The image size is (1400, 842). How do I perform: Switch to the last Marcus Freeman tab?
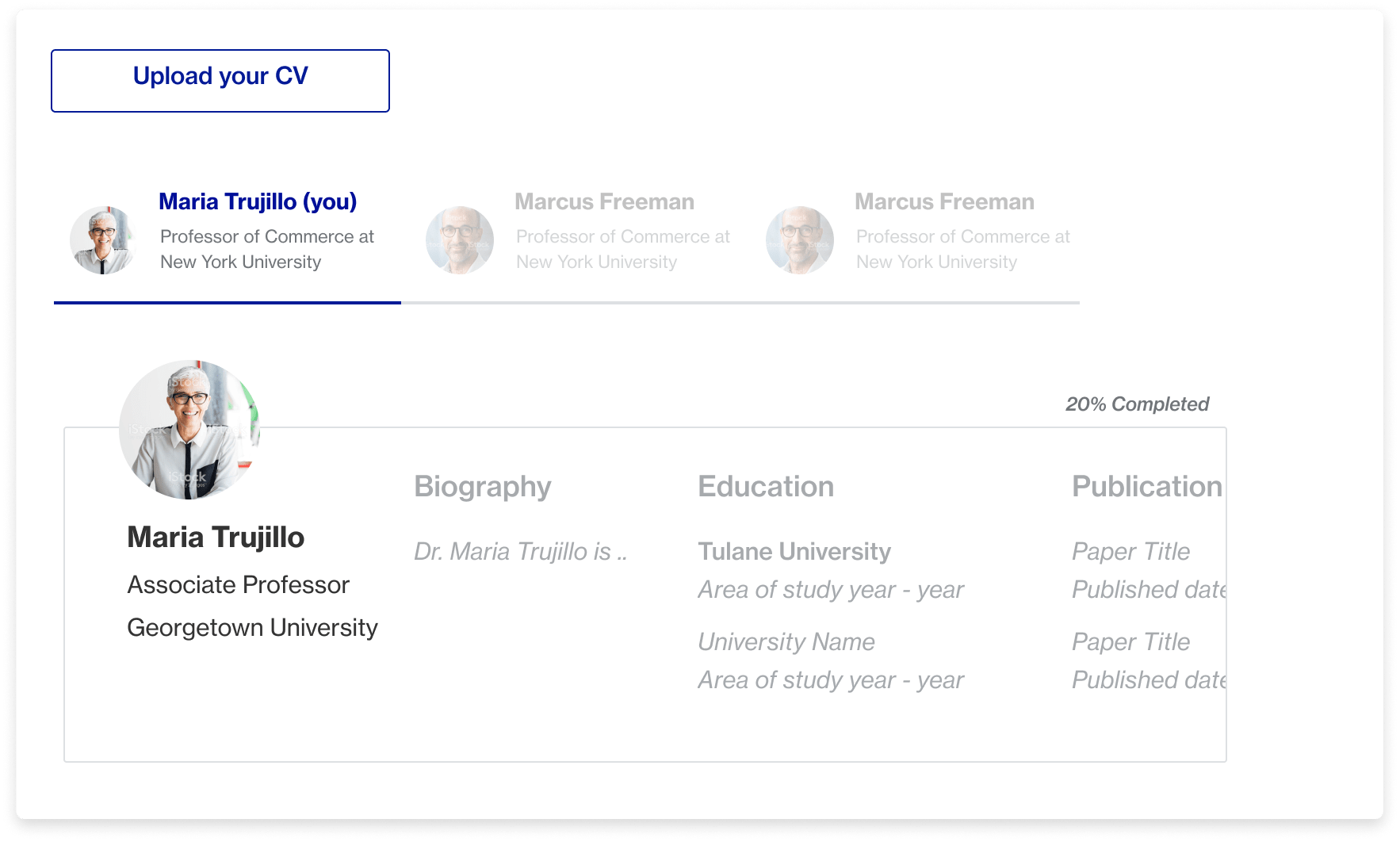point(944,202)
